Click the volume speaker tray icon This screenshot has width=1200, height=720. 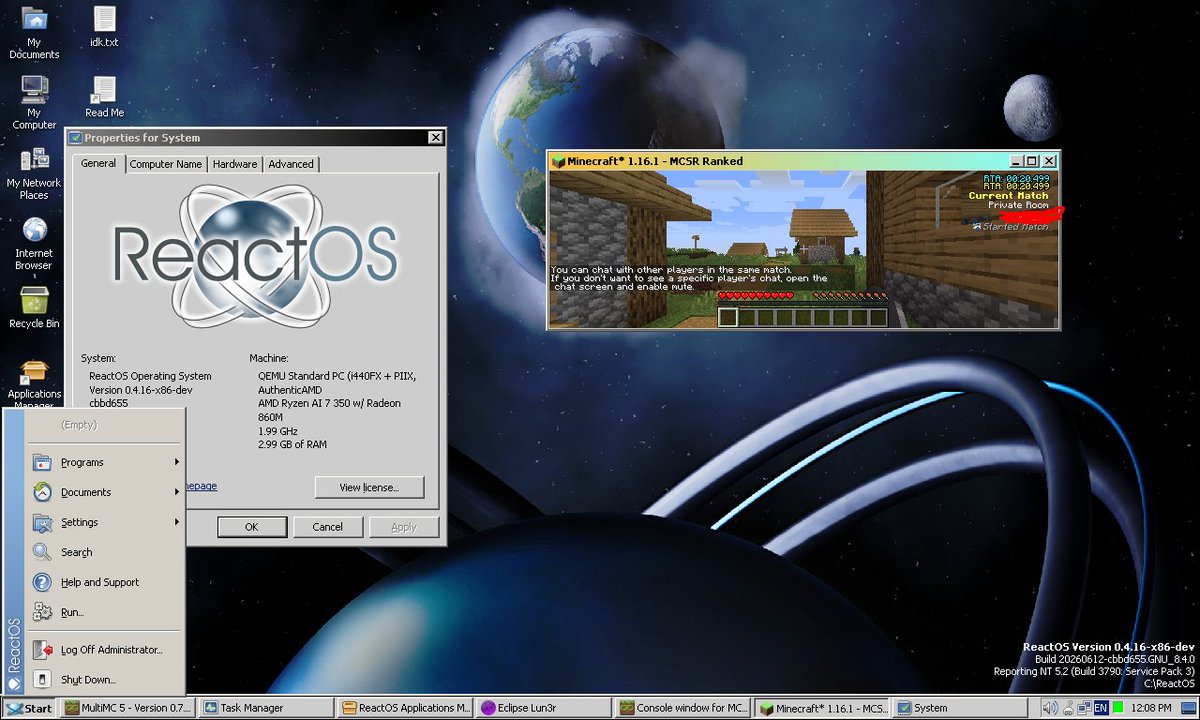[x=1052, y=708]
